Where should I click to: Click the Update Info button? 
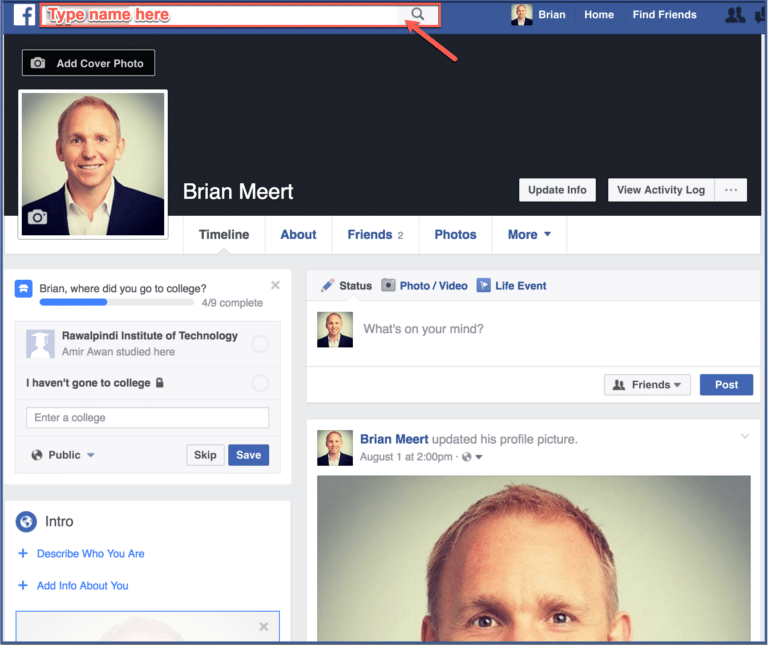coord(557,190)
